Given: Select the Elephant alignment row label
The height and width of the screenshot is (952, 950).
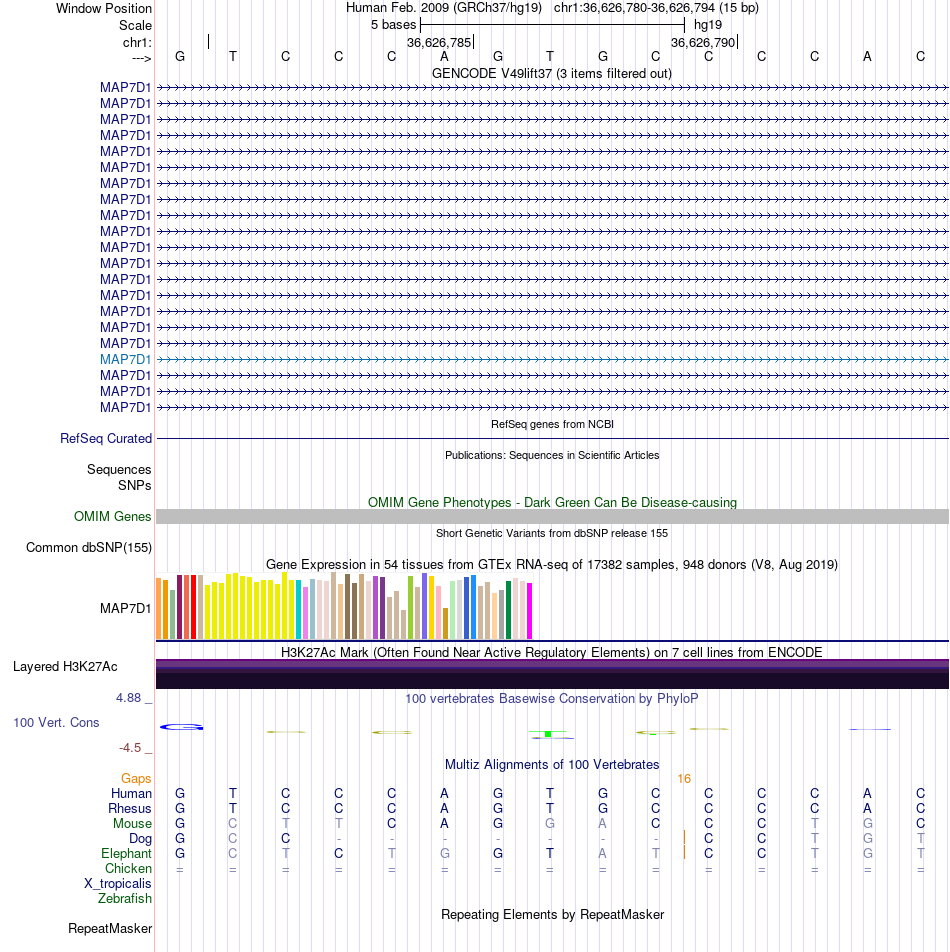Looking at the screenshot, I should [x=126, y=854].
